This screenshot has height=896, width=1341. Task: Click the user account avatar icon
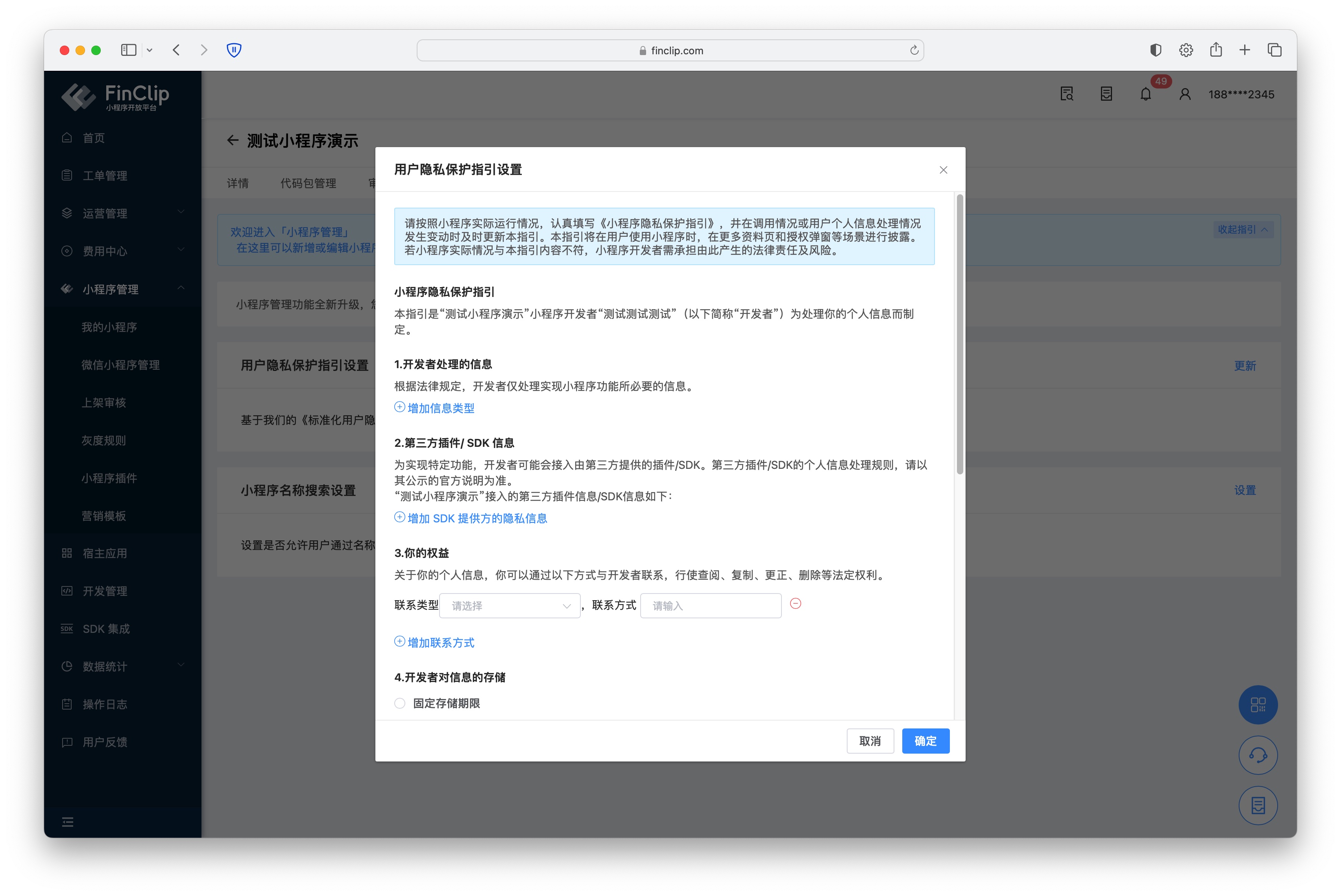click(x=1185, y=94)
